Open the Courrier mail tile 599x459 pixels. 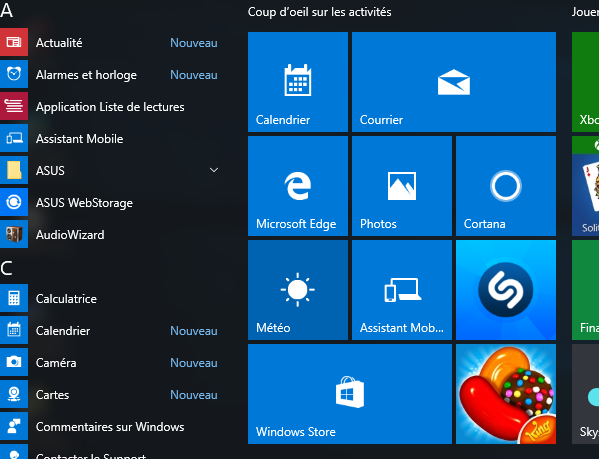pyautogui.click(x=454, y=82)
